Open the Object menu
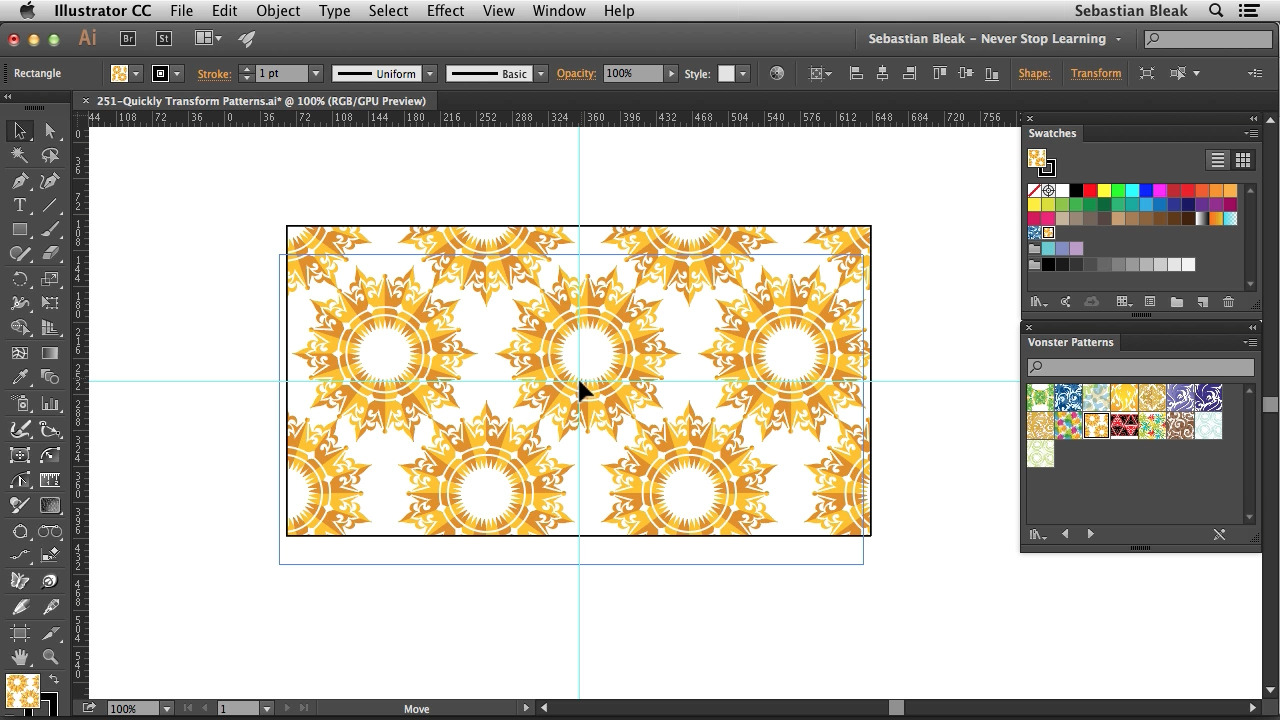This screenshot has height=720, width=1280. coord(278,11)
